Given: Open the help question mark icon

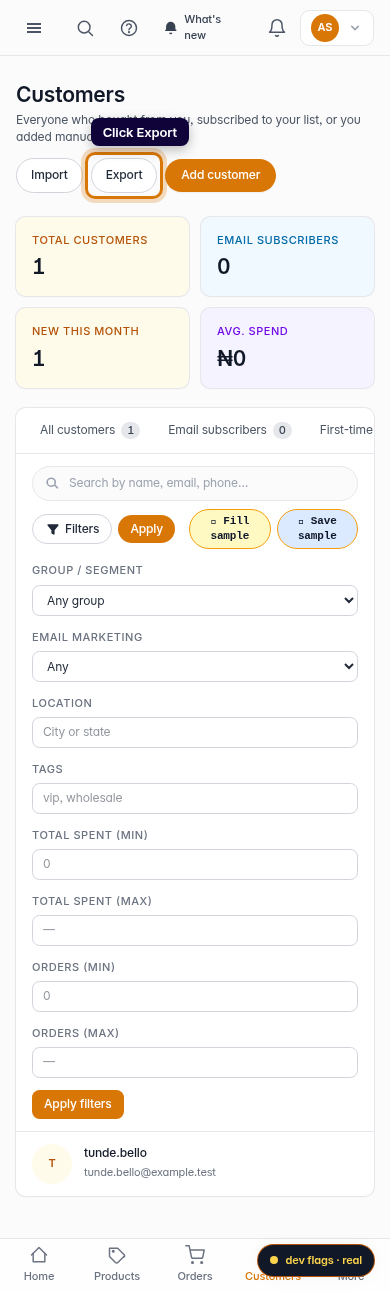Looking at the screenshot, I should coord(129,28).
